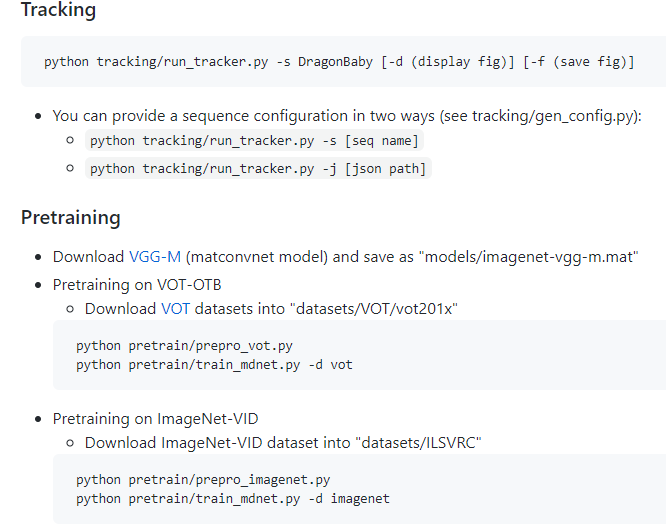Click the Pretraining section heading
This screenshot has height=525, width=666.
(x=70, y=217)
